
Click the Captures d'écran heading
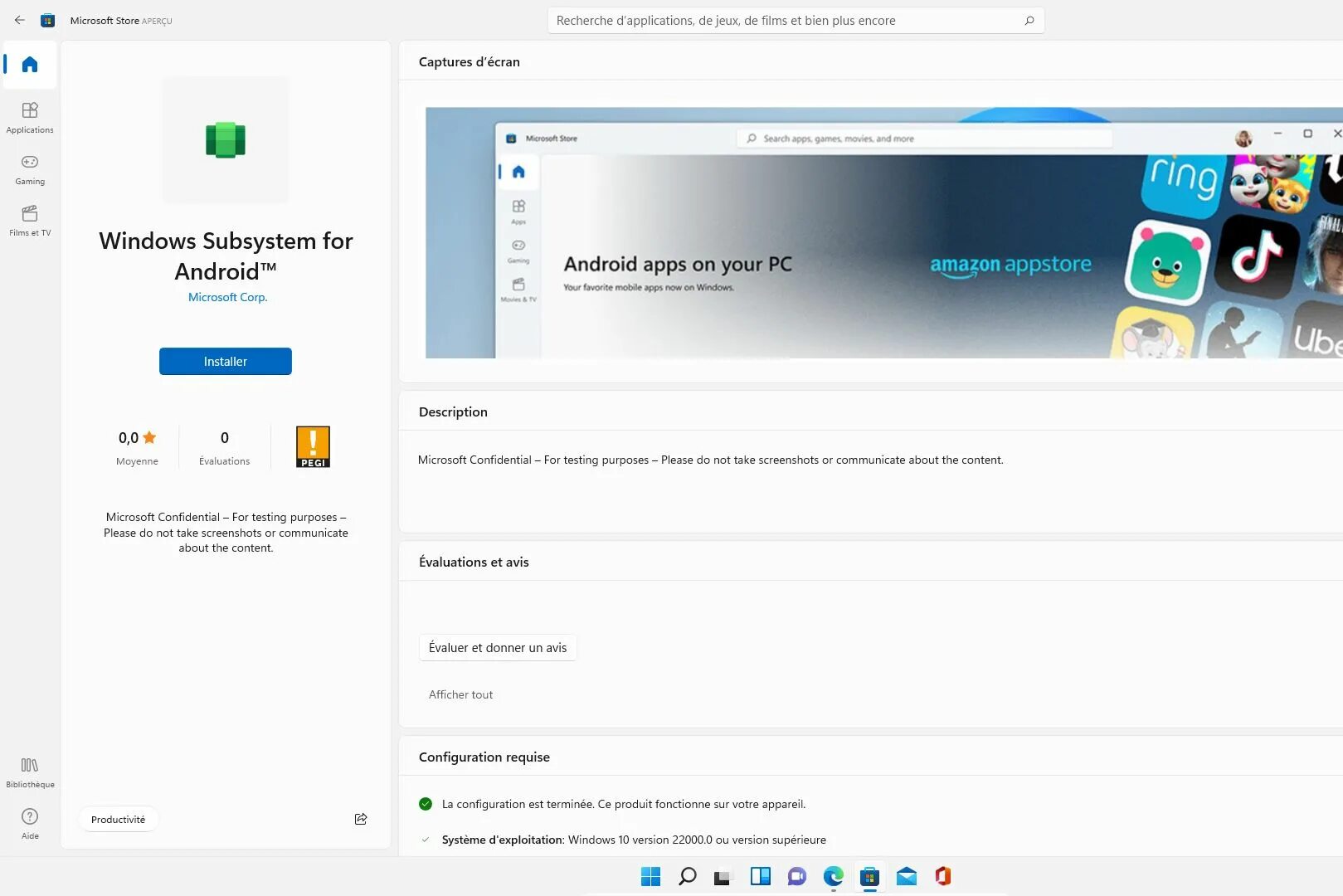pos(470,61)
